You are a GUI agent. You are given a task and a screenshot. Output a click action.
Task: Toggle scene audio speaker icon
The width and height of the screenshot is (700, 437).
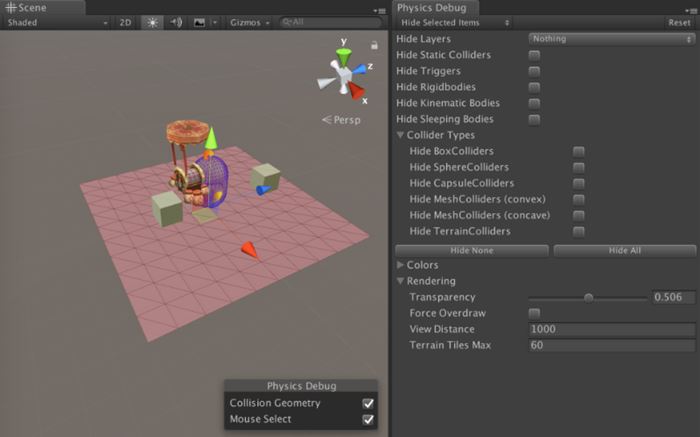176,22
